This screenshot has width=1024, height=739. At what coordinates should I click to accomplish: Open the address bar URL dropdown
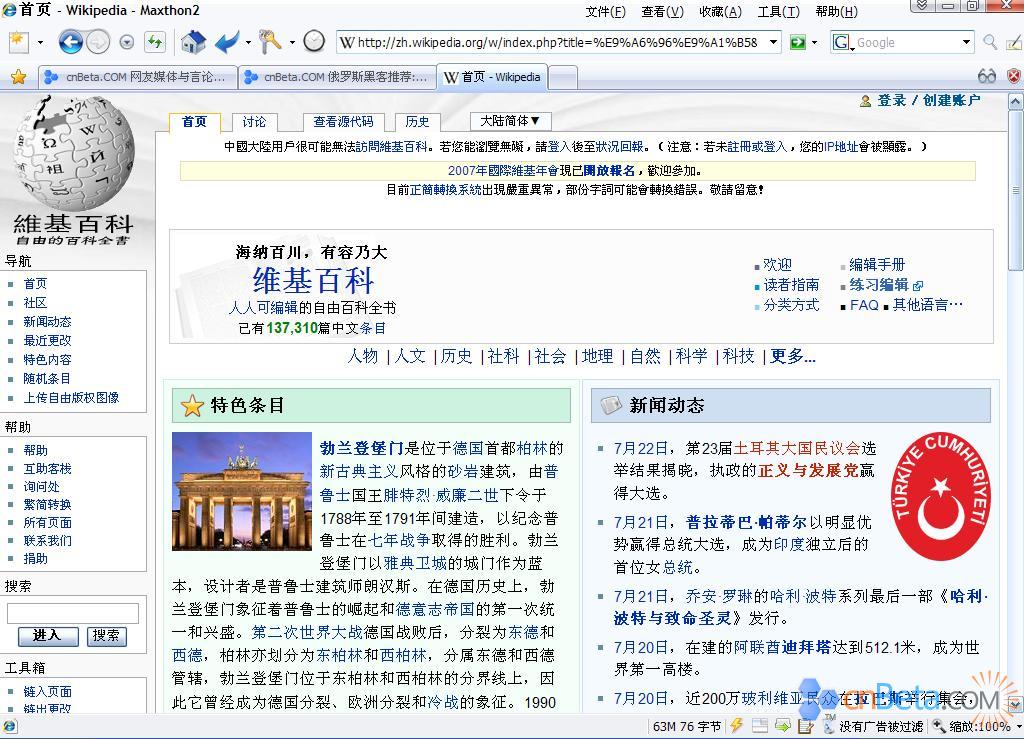pos(774,42)
